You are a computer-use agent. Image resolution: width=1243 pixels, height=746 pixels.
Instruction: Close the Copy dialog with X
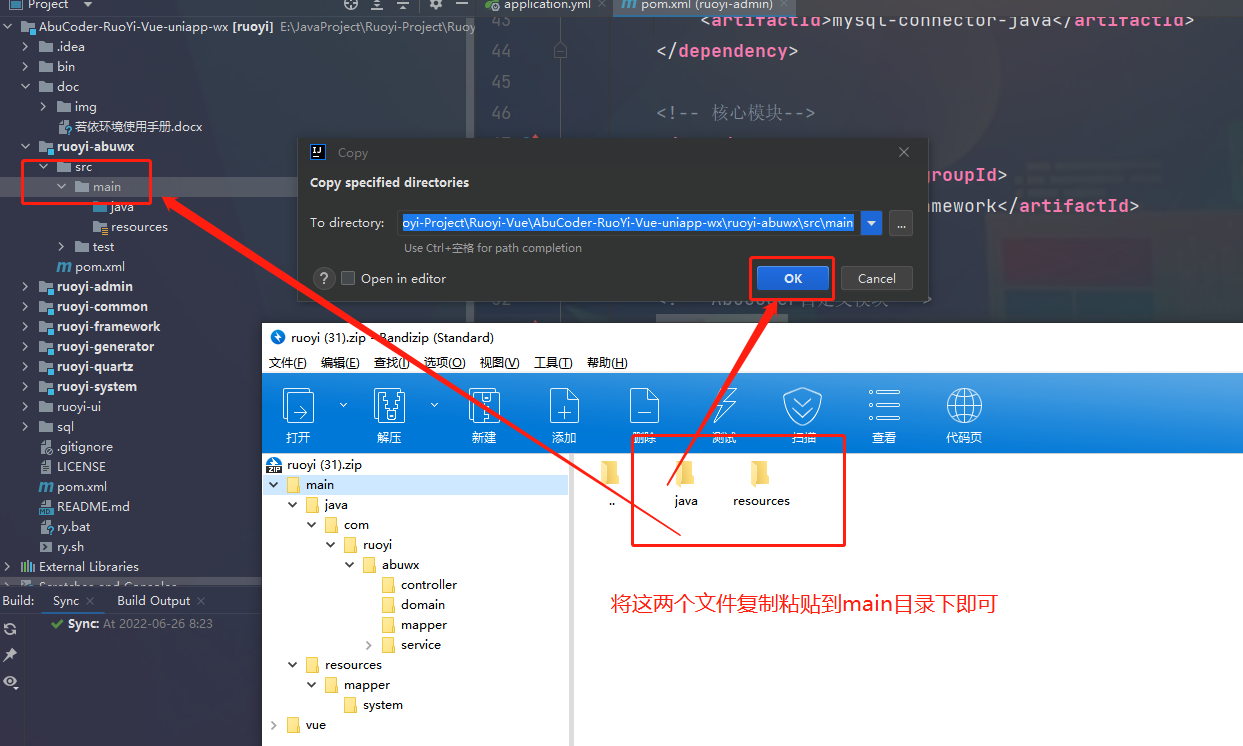904,153
